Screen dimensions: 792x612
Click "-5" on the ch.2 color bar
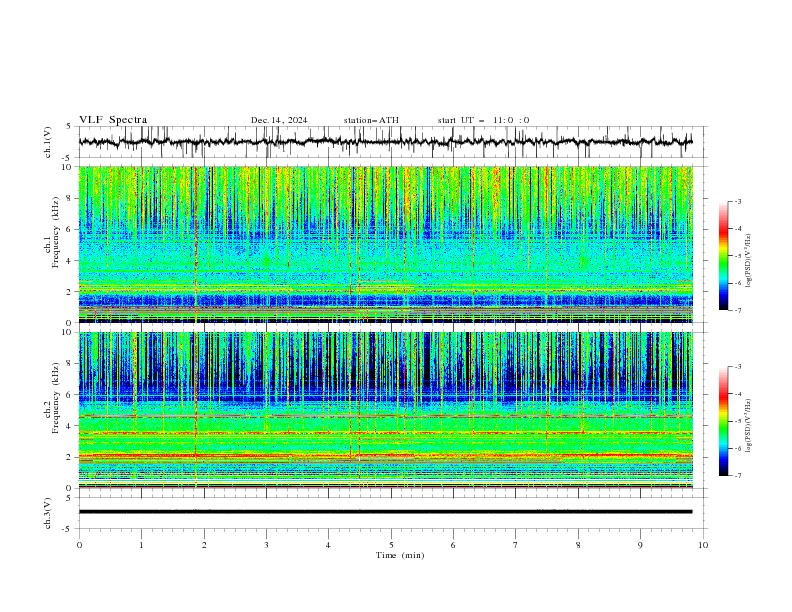[737, 421]
